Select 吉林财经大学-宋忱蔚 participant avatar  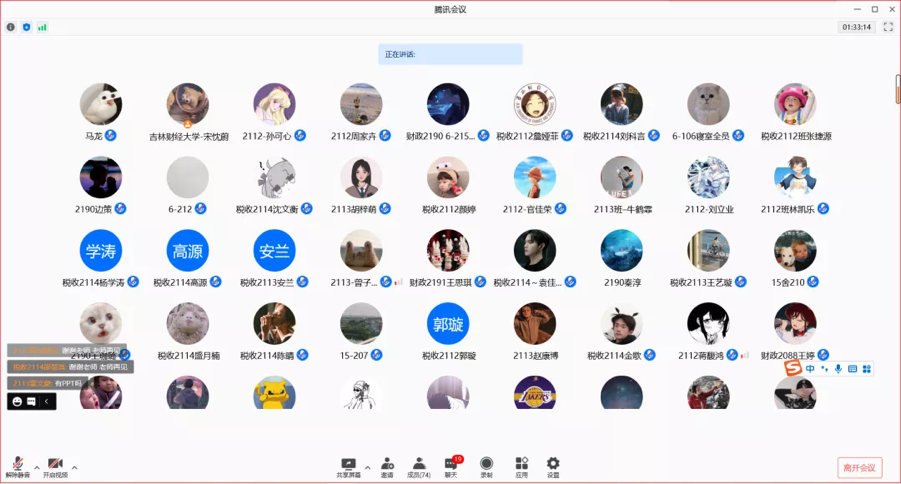pyautogui.click(x=188, y=105)
